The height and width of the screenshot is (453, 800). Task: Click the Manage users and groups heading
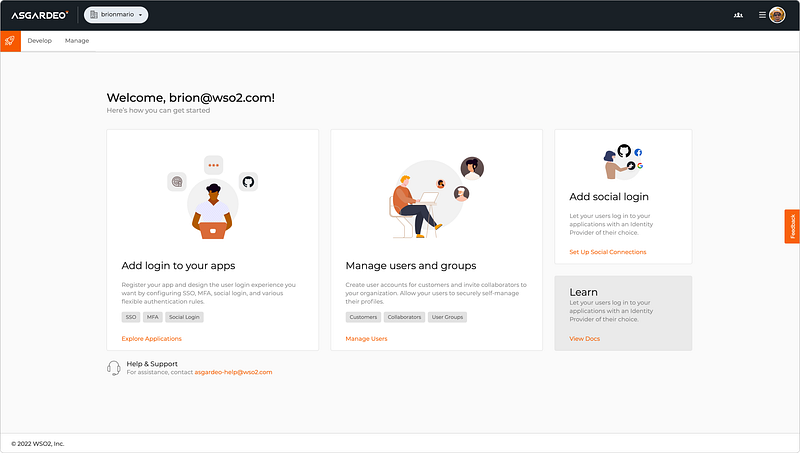coord(411,266)
